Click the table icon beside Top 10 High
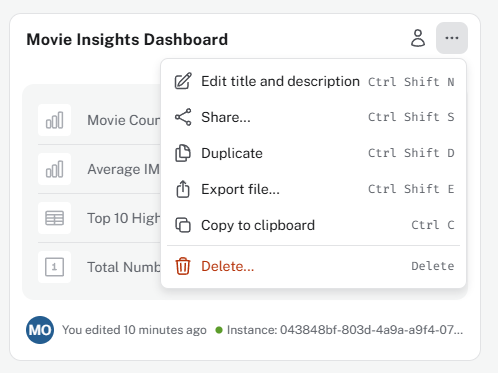 pos(54,218)
